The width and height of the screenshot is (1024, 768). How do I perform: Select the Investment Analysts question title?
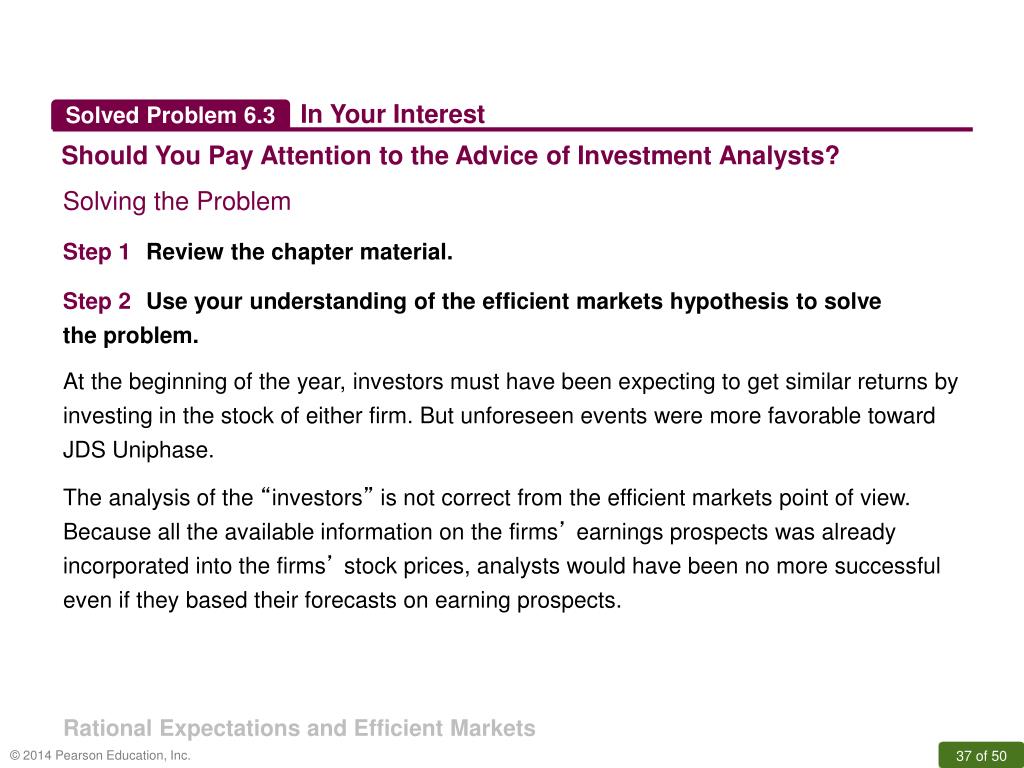coord(450,156)
